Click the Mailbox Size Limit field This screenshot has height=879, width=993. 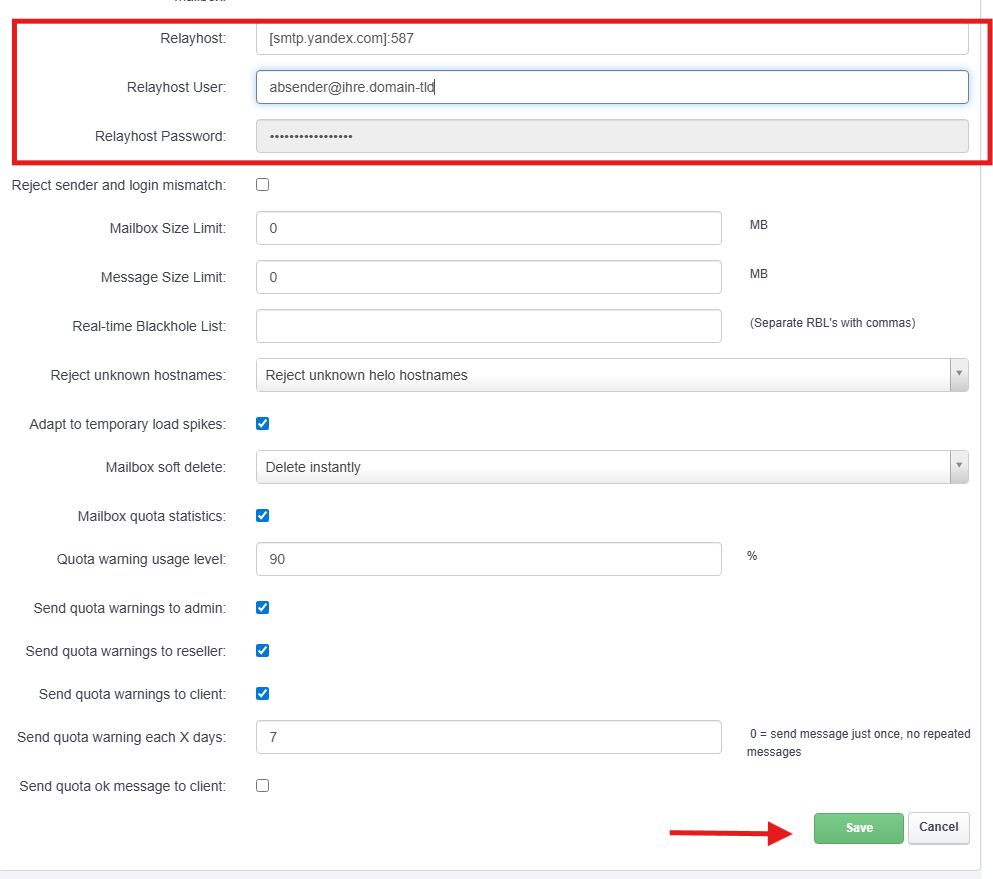tap(488, 228)
